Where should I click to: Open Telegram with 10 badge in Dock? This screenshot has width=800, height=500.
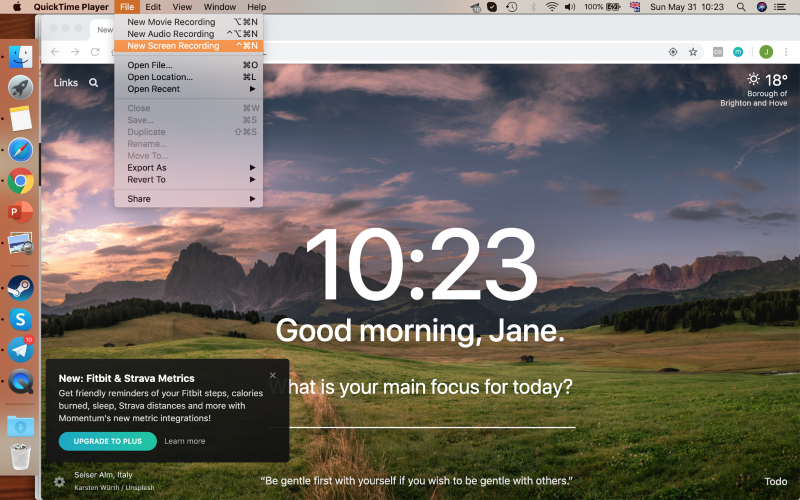click(20, 350)
